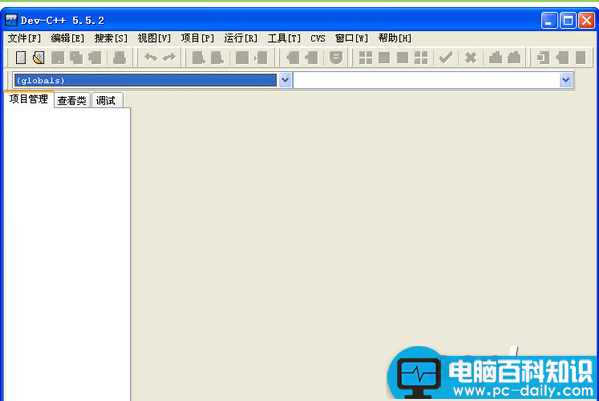Click the Undo arrow in the toolbar

pyautogui.click(x=151, y=58)
